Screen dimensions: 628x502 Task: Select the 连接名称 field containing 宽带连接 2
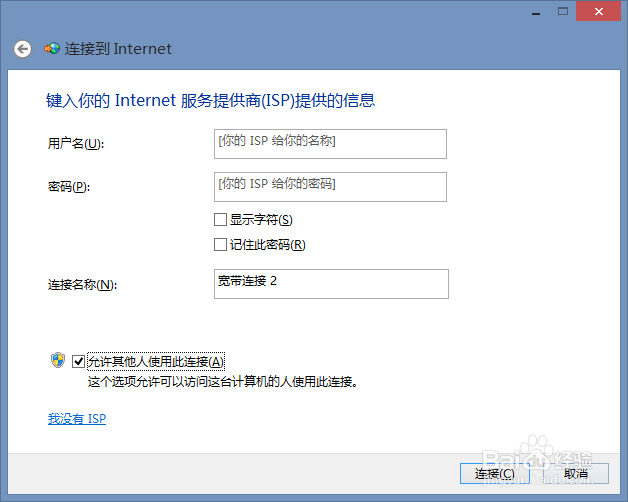pyautogui.click(x=331, y=284)
